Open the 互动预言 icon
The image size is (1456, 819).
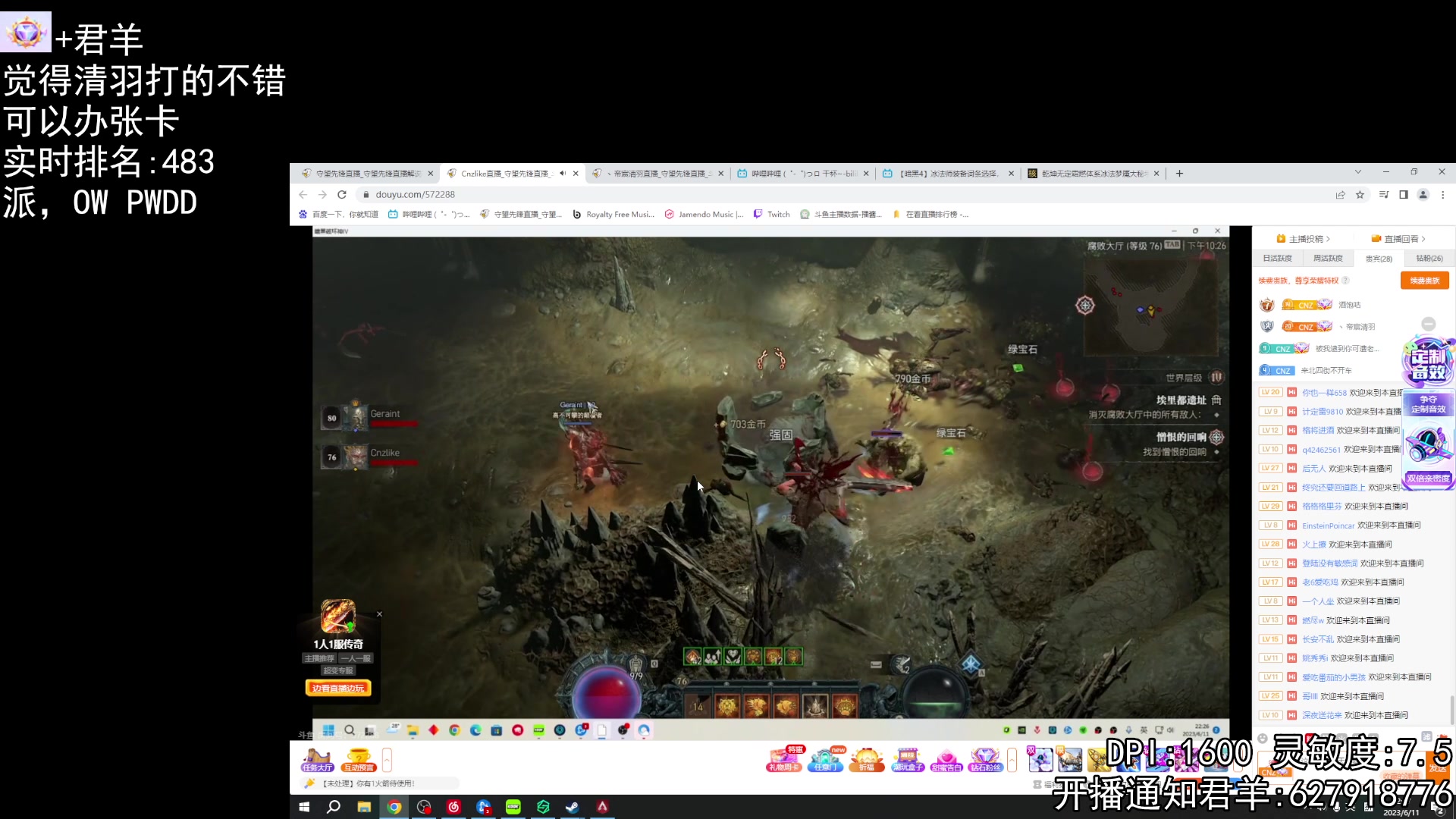point(359,760)
